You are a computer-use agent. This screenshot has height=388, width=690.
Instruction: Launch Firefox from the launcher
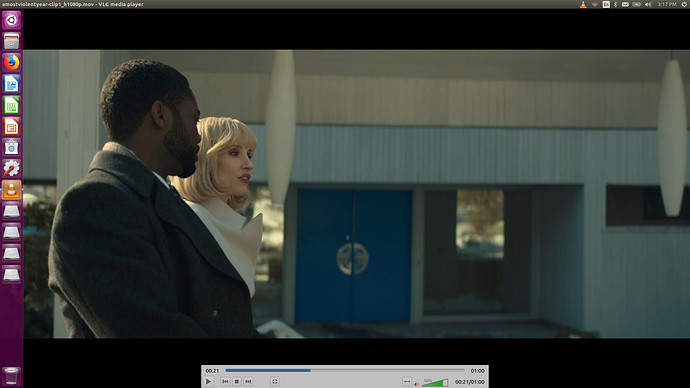pyautogui.click(x=11, y=62)
